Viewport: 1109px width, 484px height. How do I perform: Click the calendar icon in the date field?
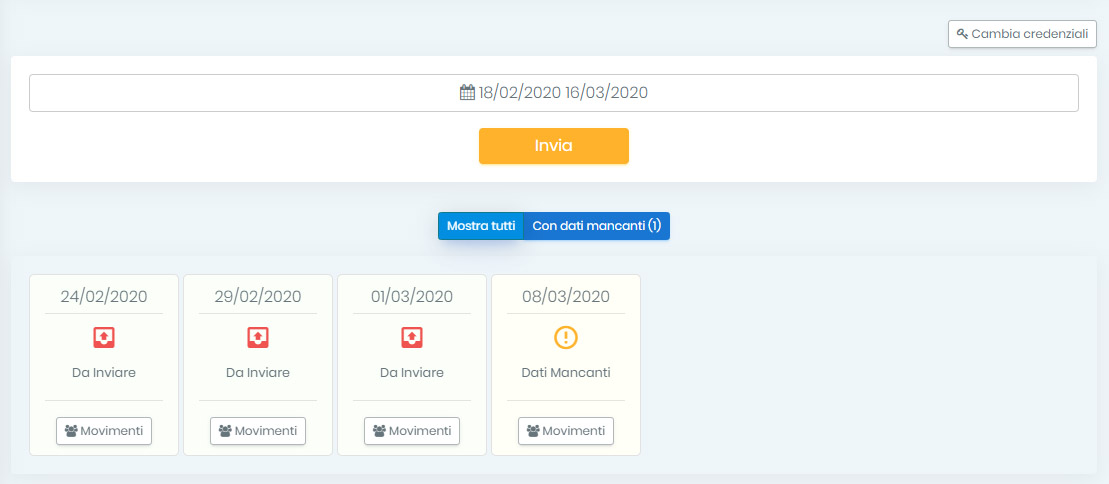pos(467,92)
